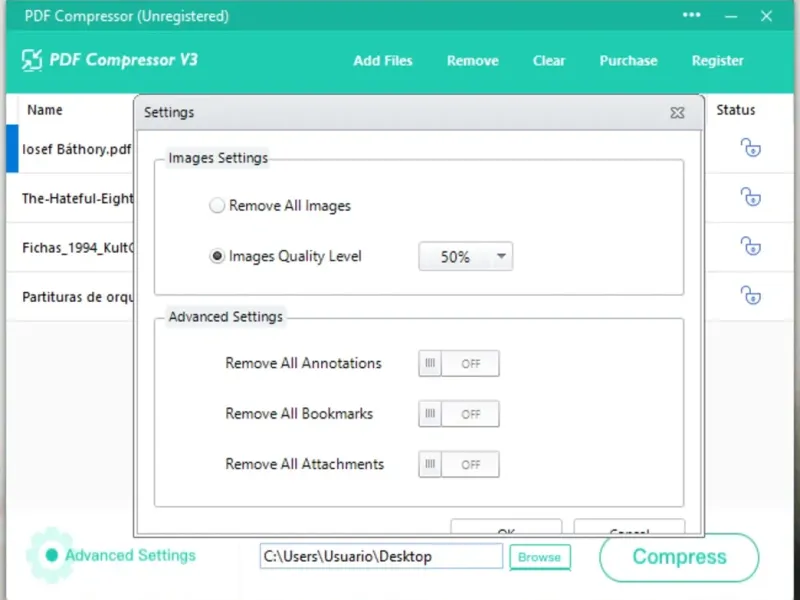Click Remove in the top toolbar
The image size is (800, 600).
point(472,61)
